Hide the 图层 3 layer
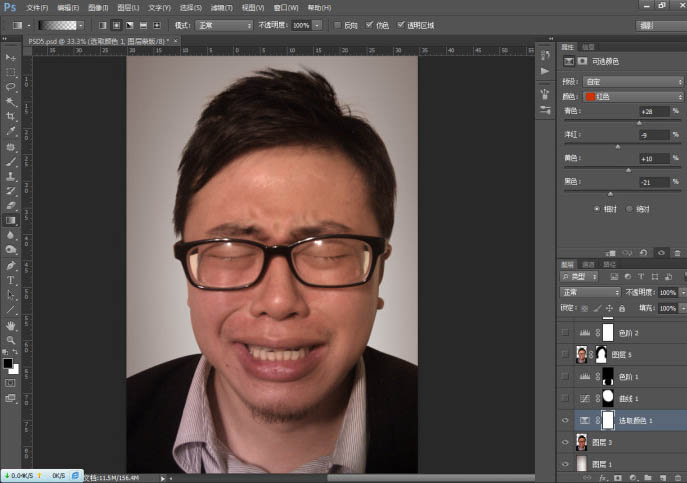Viewport: 687px width, 483px height. [565, 442]
